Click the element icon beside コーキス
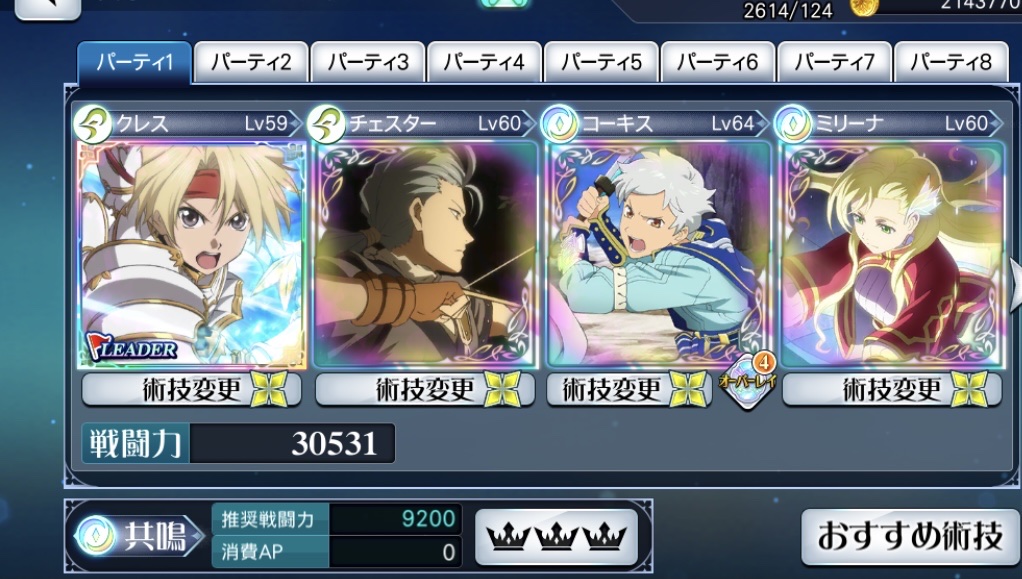The image size is (1022, 579). (559, 124)
